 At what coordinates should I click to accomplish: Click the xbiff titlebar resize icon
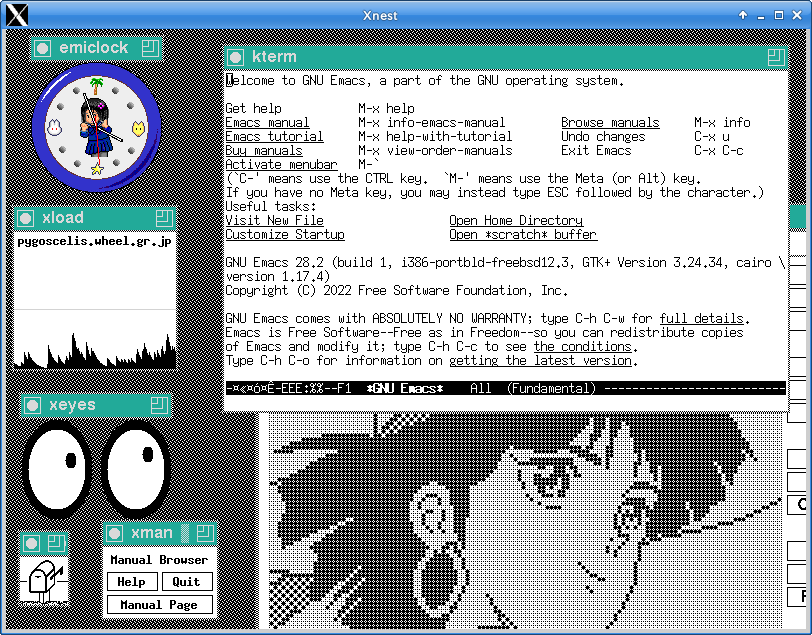point(56,543)
